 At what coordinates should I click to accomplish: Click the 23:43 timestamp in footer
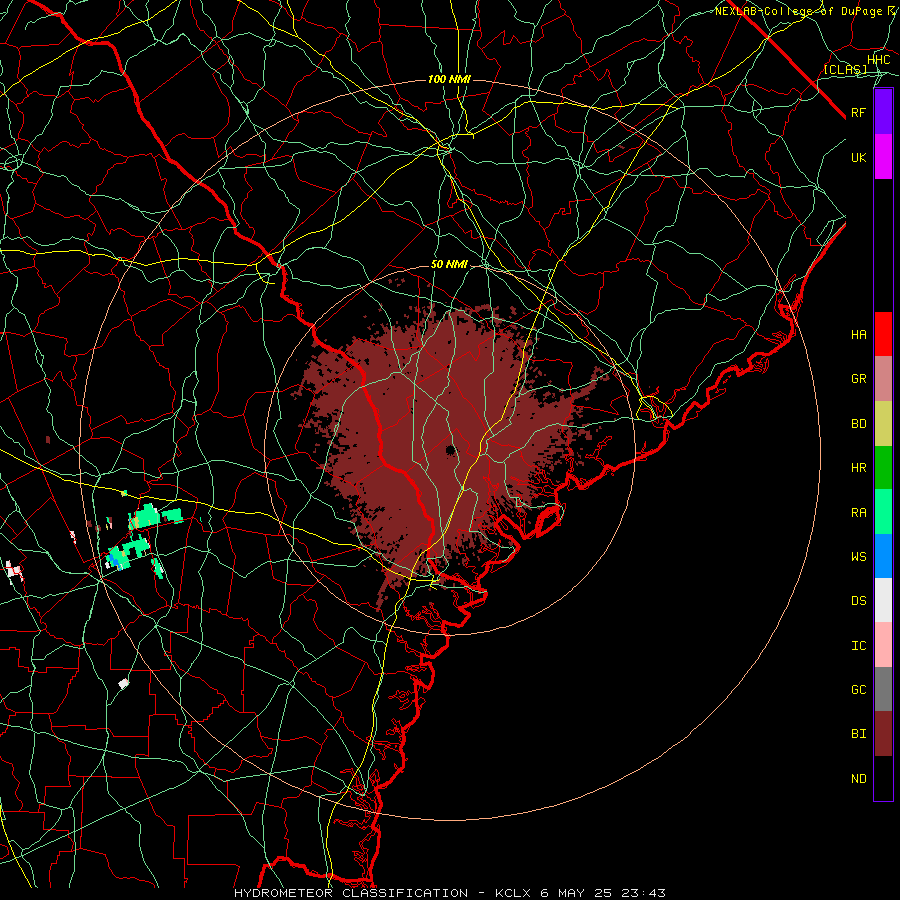(x=645, y=893)
